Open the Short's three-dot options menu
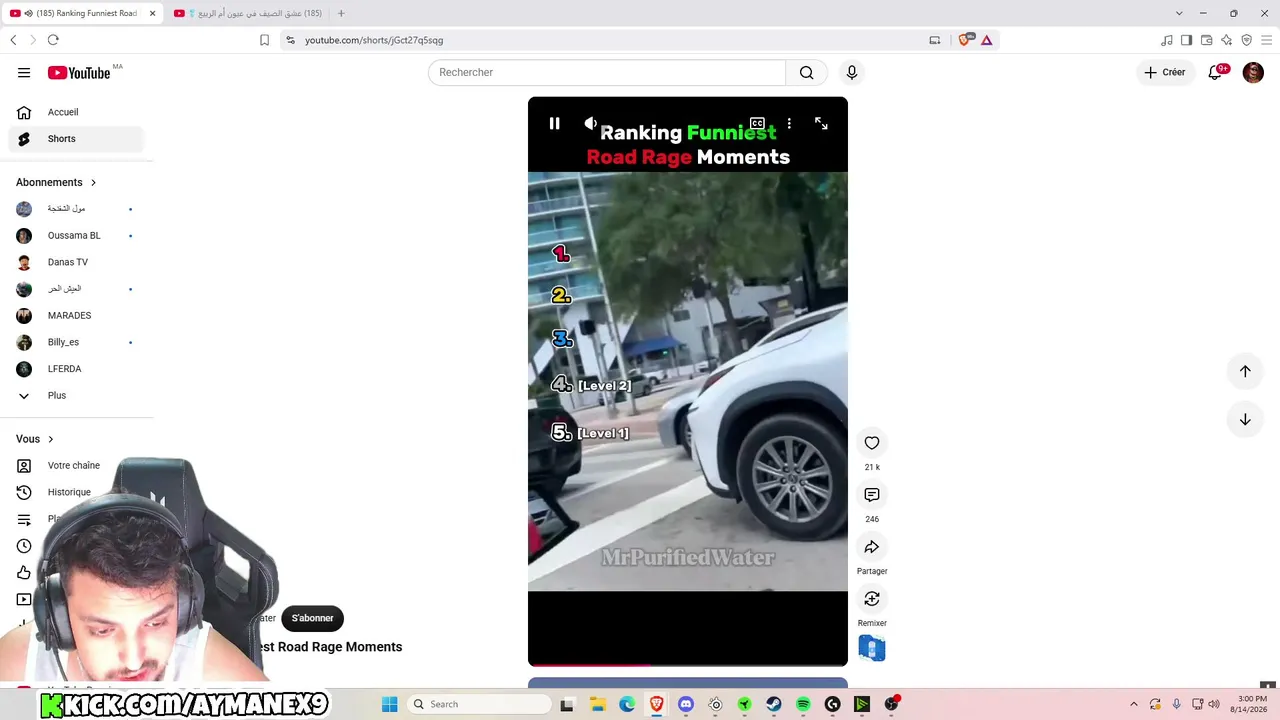The image size is (1280, 720). pyautogui.click(x=789, y=123)
